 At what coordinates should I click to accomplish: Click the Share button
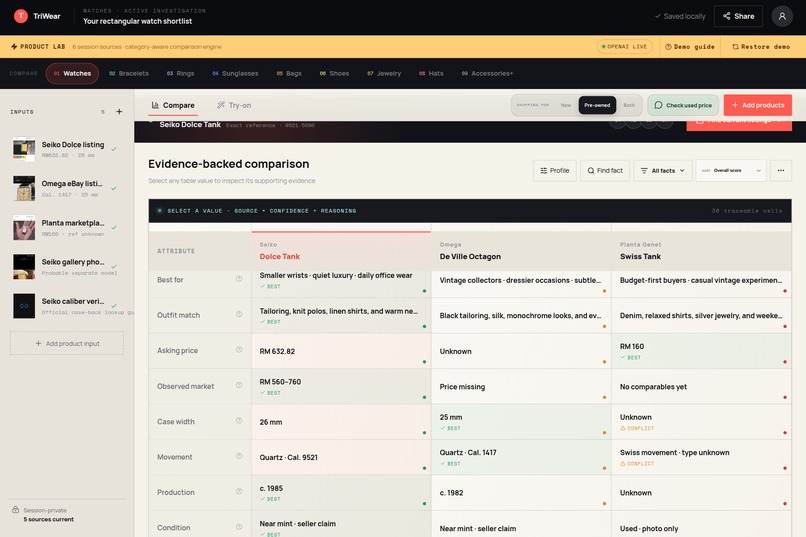point(738,16)
